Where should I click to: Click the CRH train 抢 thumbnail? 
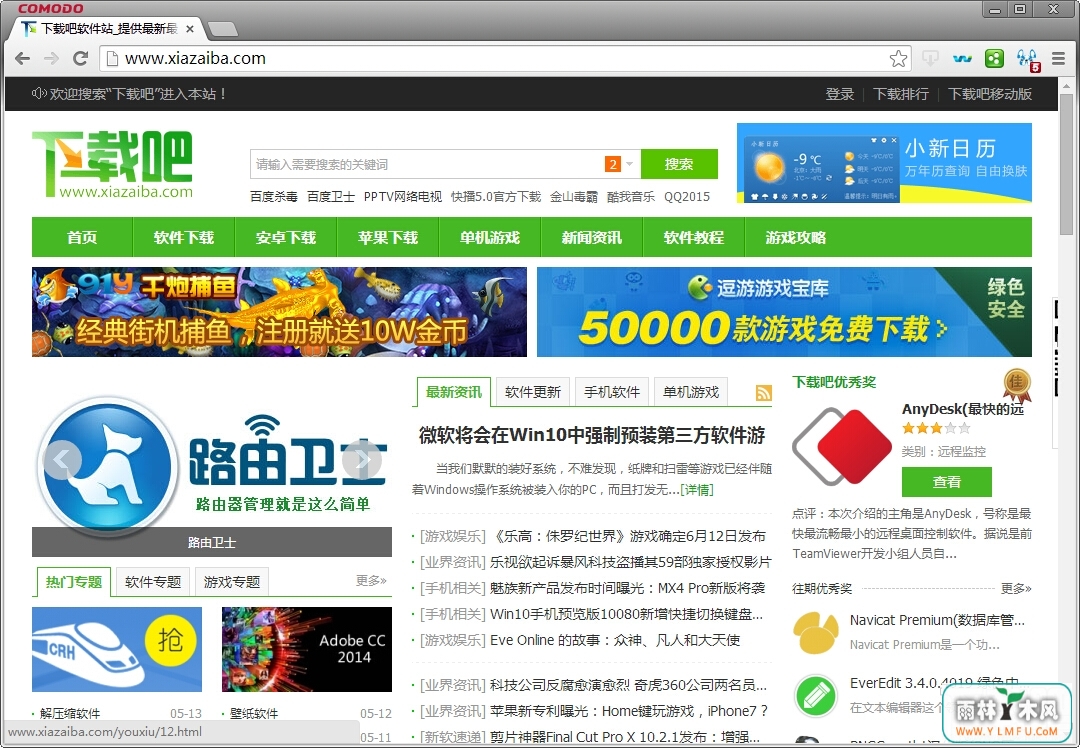click(x=117, y=650)
